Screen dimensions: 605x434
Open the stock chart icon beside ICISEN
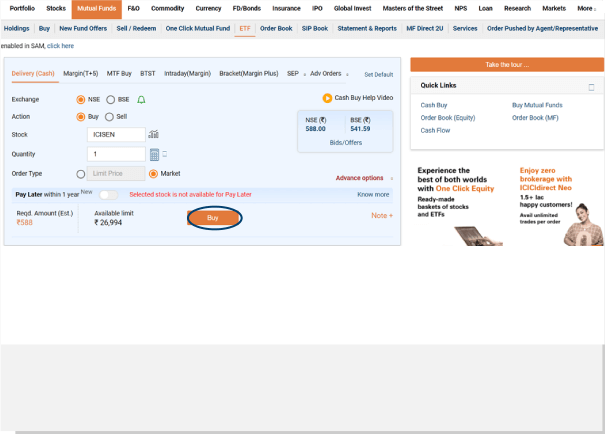click(153, 134)
